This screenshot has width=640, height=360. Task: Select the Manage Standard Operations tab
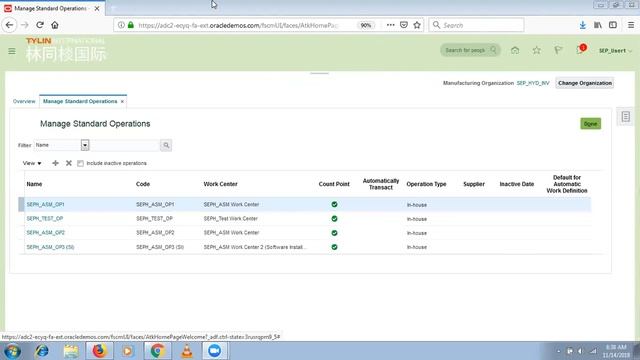[80, 101]
